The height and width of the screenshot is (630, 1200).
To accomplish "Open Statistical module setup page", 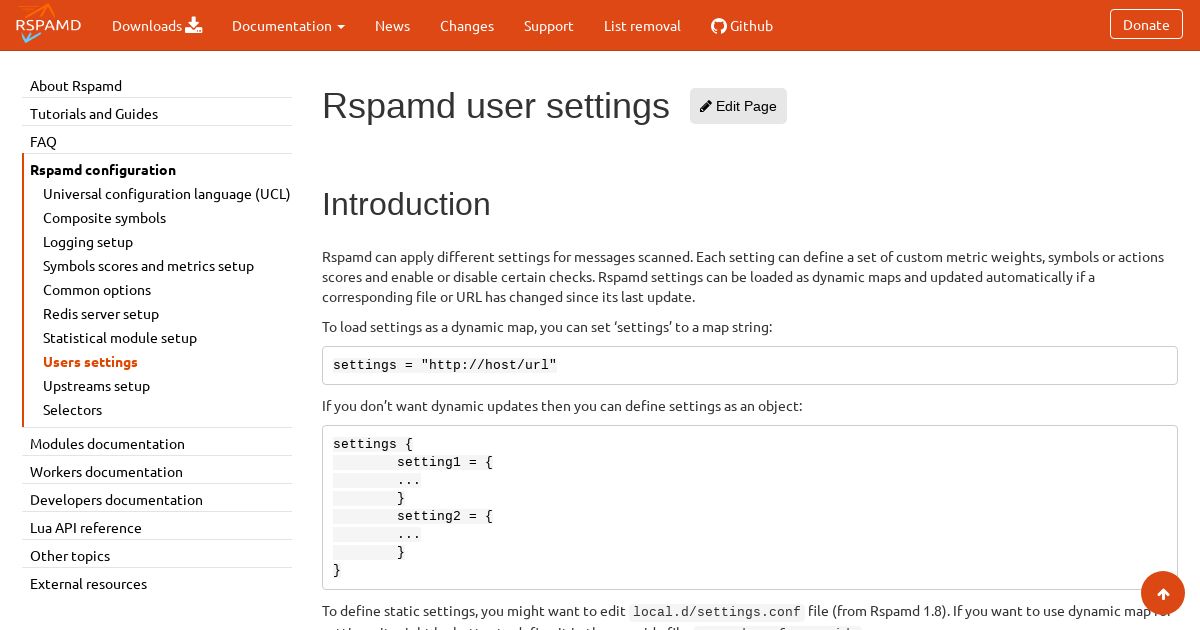I will click(x=120, y=338).
